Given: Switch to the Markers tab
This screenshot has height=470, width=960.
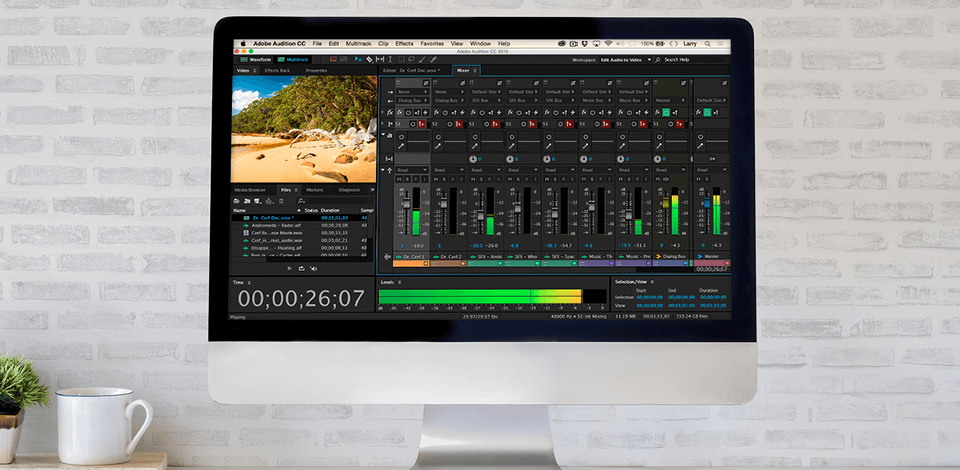Looking at the screenshot, I should pyautogui.click(x=315, y=190).
